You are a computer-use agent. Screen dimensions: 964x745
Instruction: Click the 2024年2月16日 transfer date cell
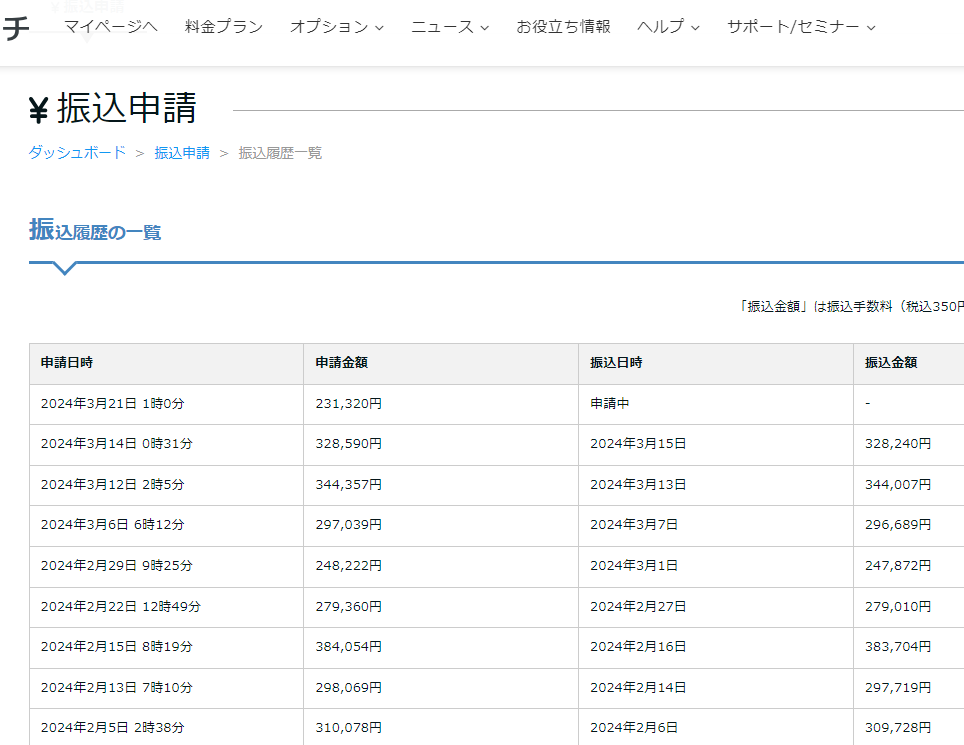pos(716,647)
